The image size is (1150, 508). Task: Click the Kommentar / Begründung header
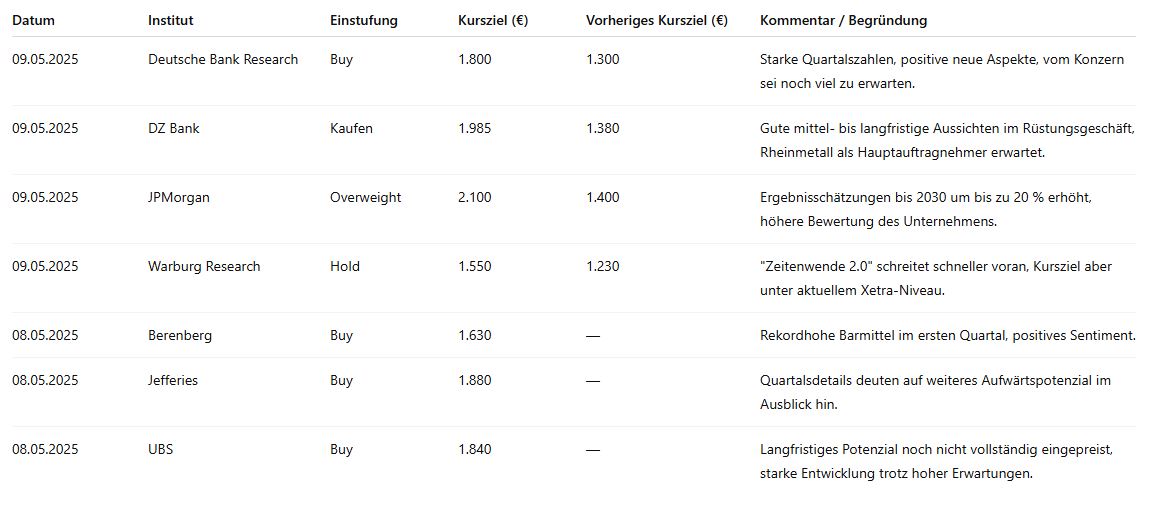click(843, 21)
